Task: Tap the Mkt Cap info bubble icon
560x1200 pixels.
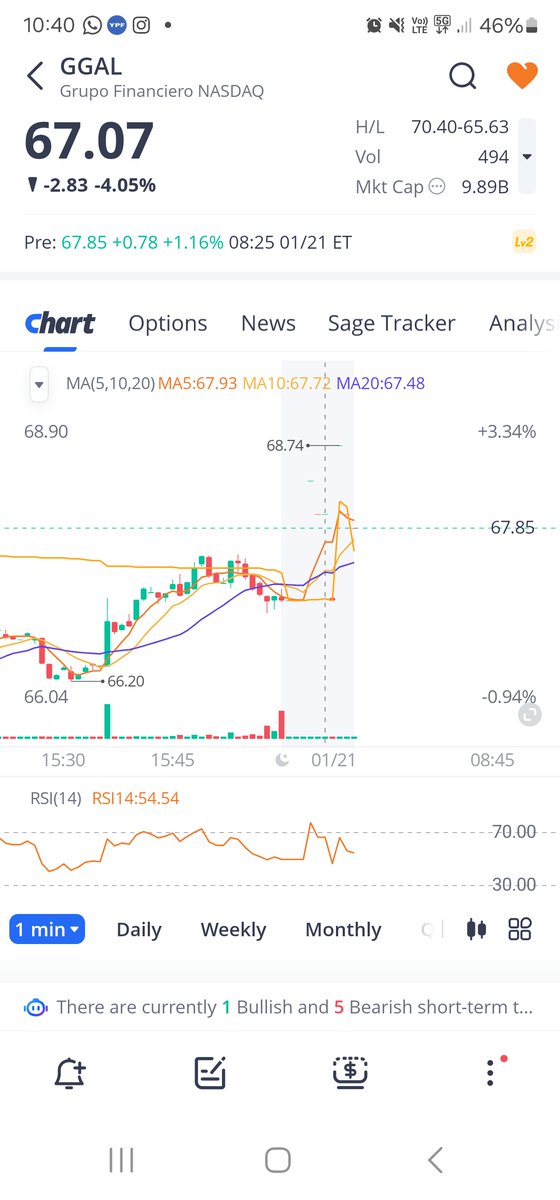Action: (x=437, y=186)
